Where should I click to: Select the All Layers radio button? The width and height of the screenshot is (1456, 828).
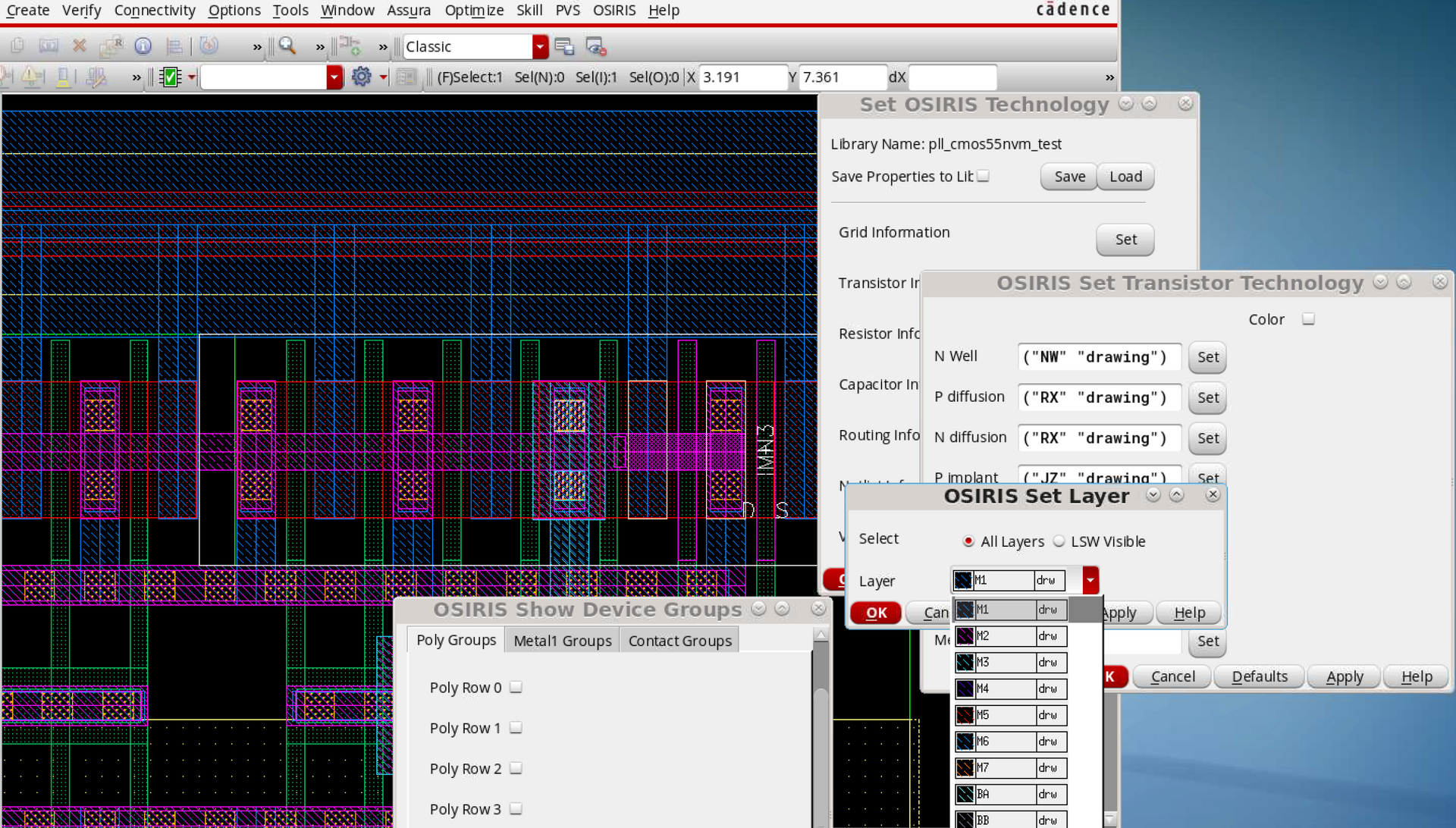click(968, 541)
